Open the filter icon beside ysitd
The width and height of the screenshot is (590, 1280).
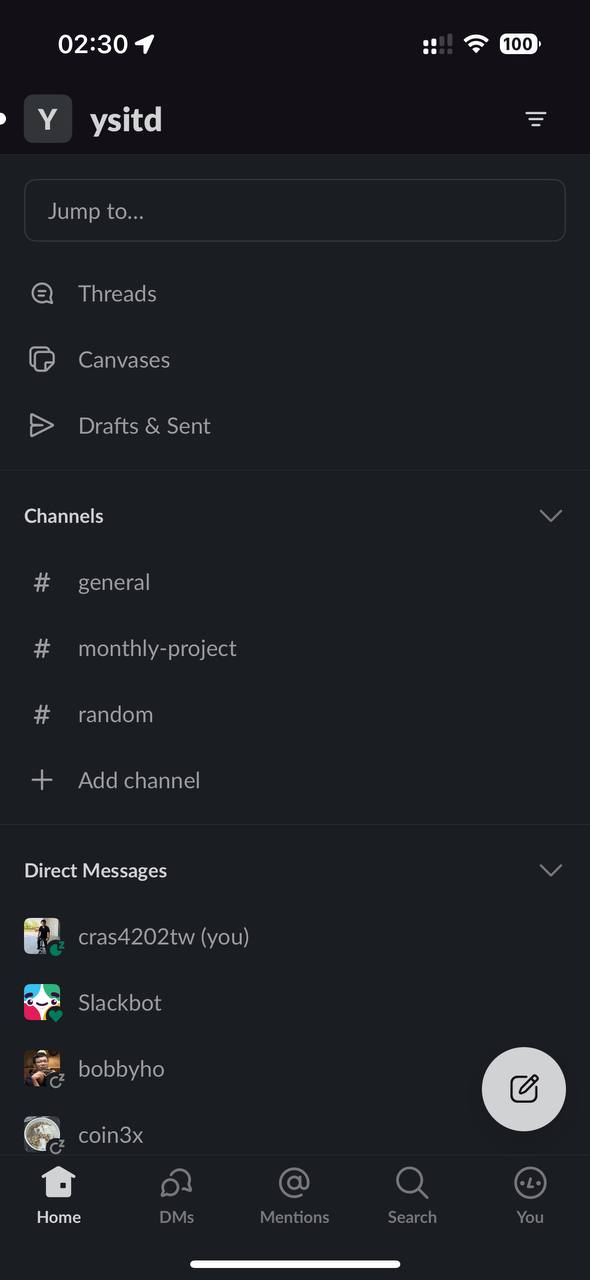click(536, 120)
